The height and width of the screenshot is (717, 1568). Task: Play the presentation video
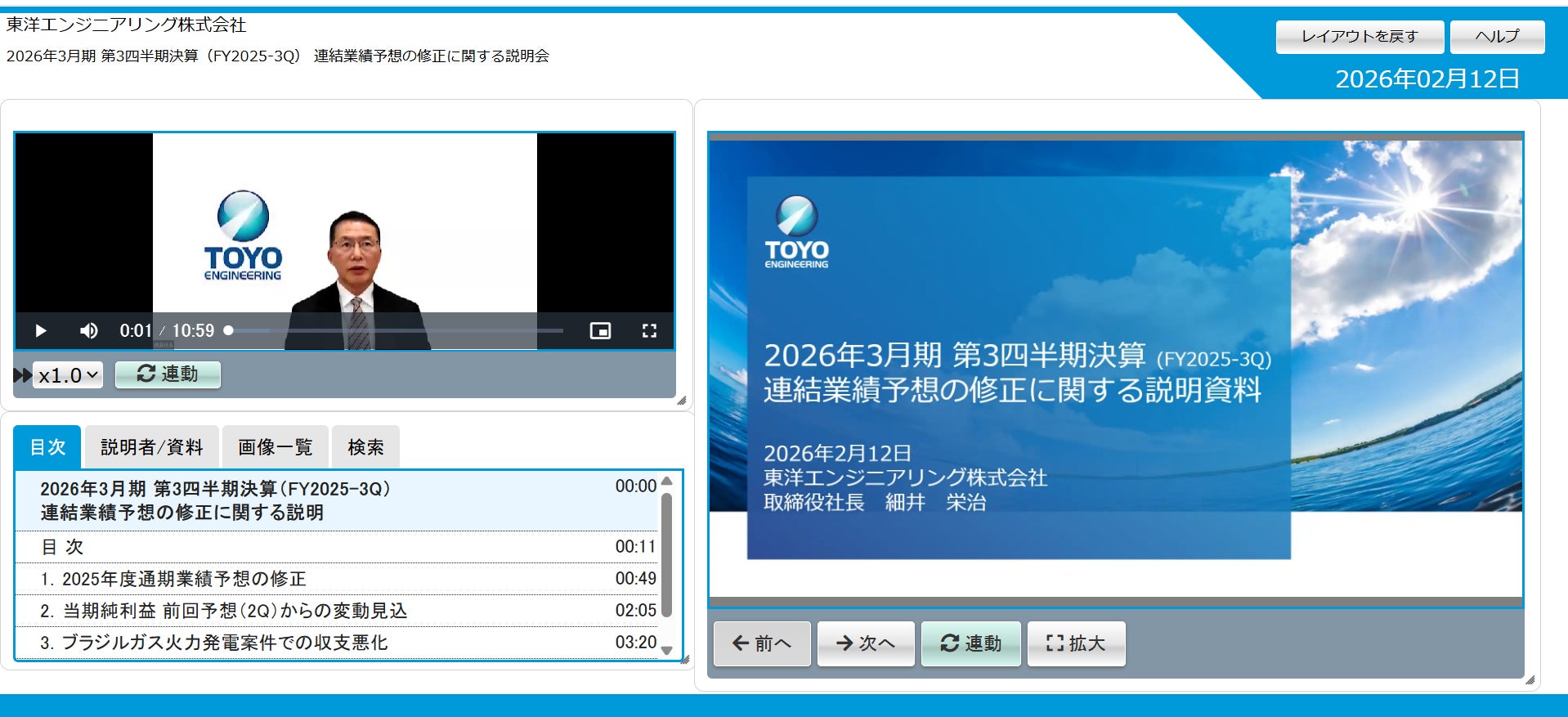coord(41,331)
